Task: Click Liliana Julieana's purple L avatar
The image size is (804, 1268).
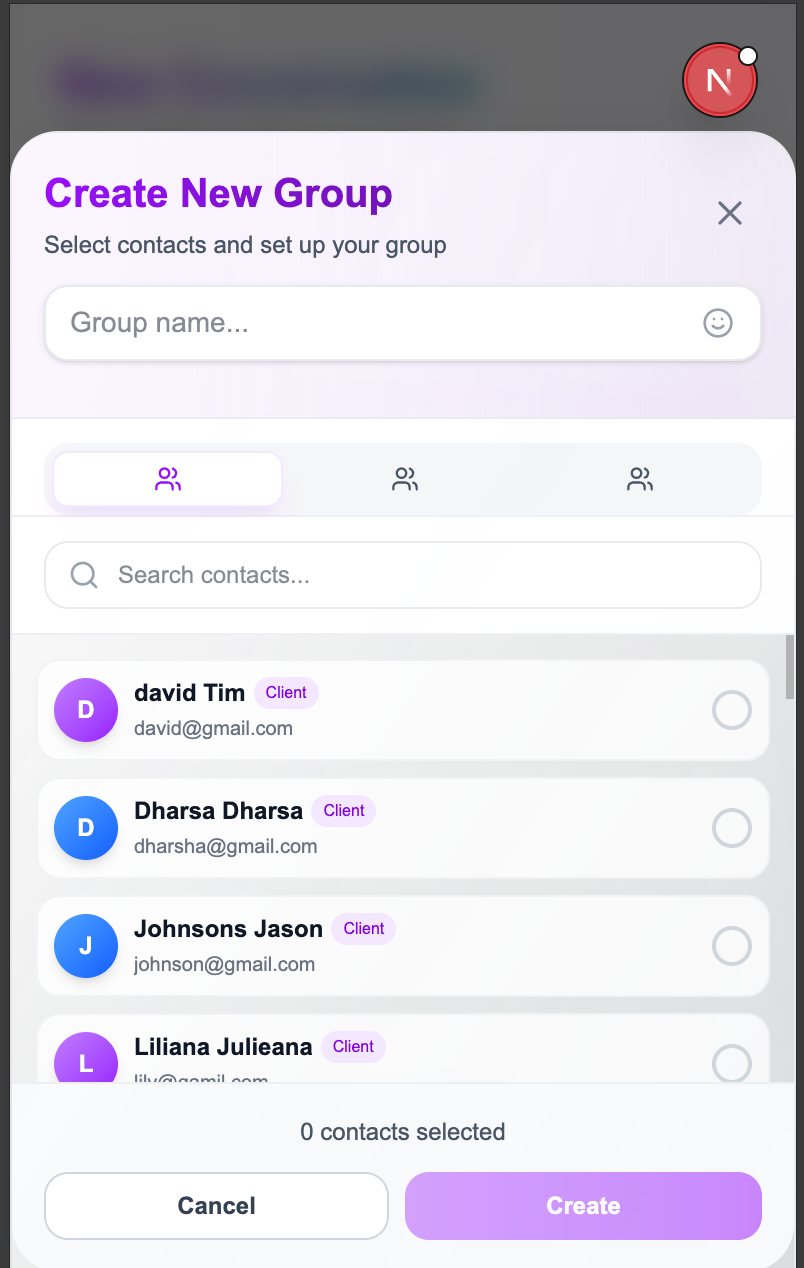Action: (x=86, y=1060)
